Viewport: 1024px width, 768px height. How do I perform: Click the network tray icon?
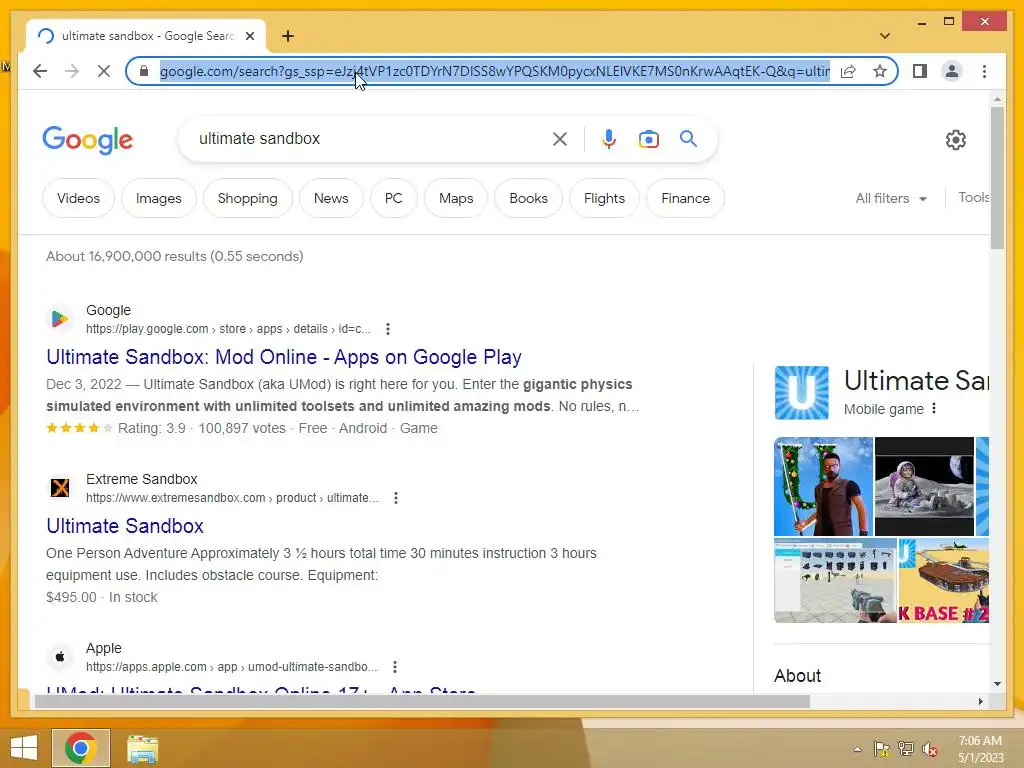tap(906, 749)
